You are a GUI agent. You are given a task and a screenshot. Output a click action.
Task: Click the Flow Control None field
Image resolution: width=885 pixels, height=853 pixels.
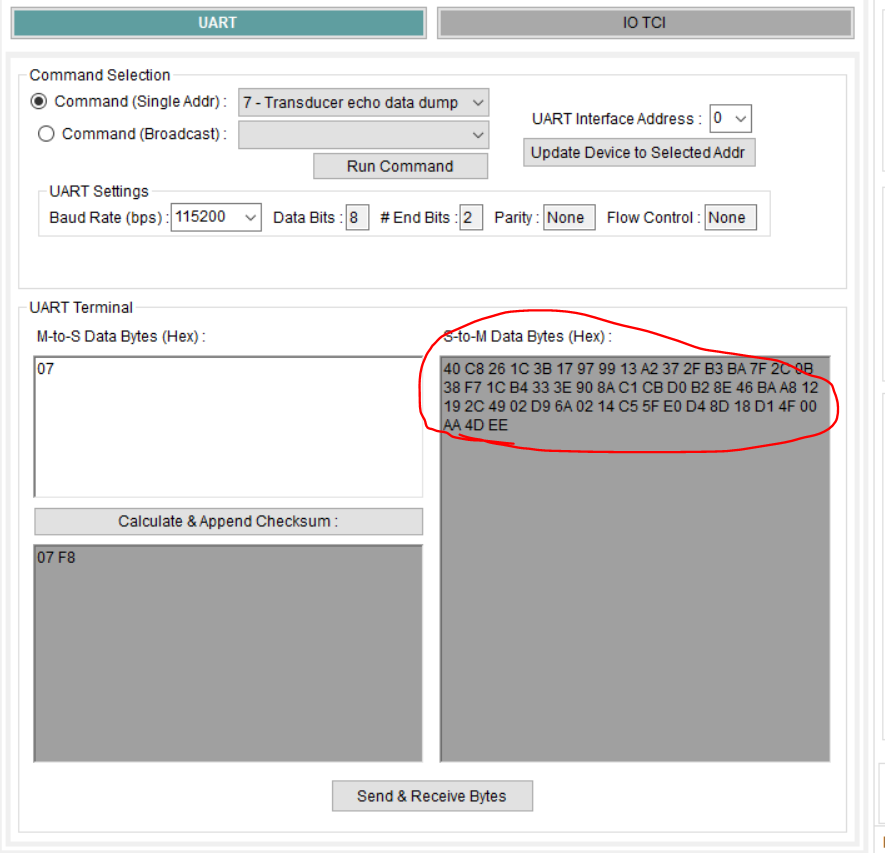(730, 217)
